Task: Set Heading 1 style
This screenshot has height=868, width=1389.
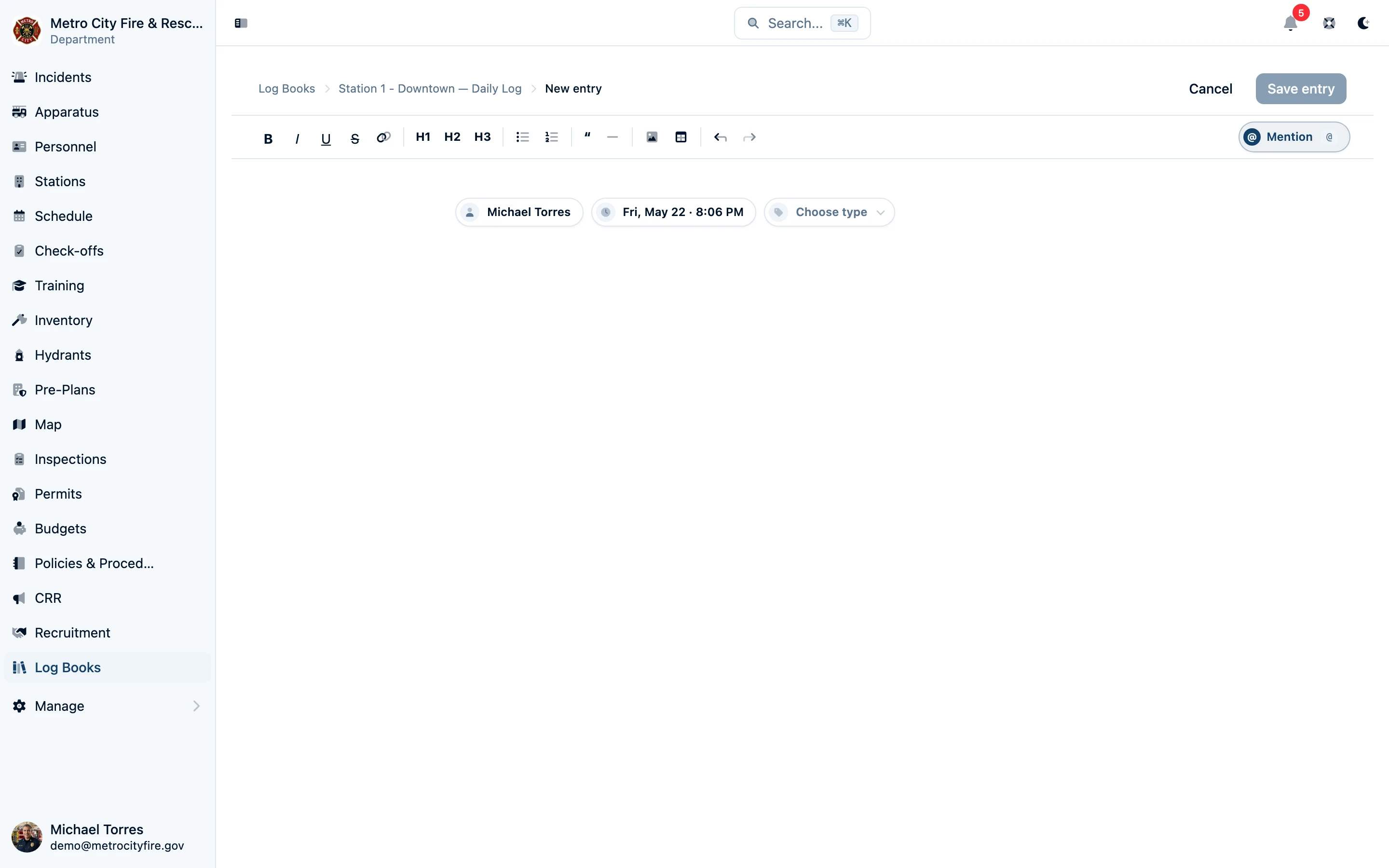Action: click(x=423, y=137)
